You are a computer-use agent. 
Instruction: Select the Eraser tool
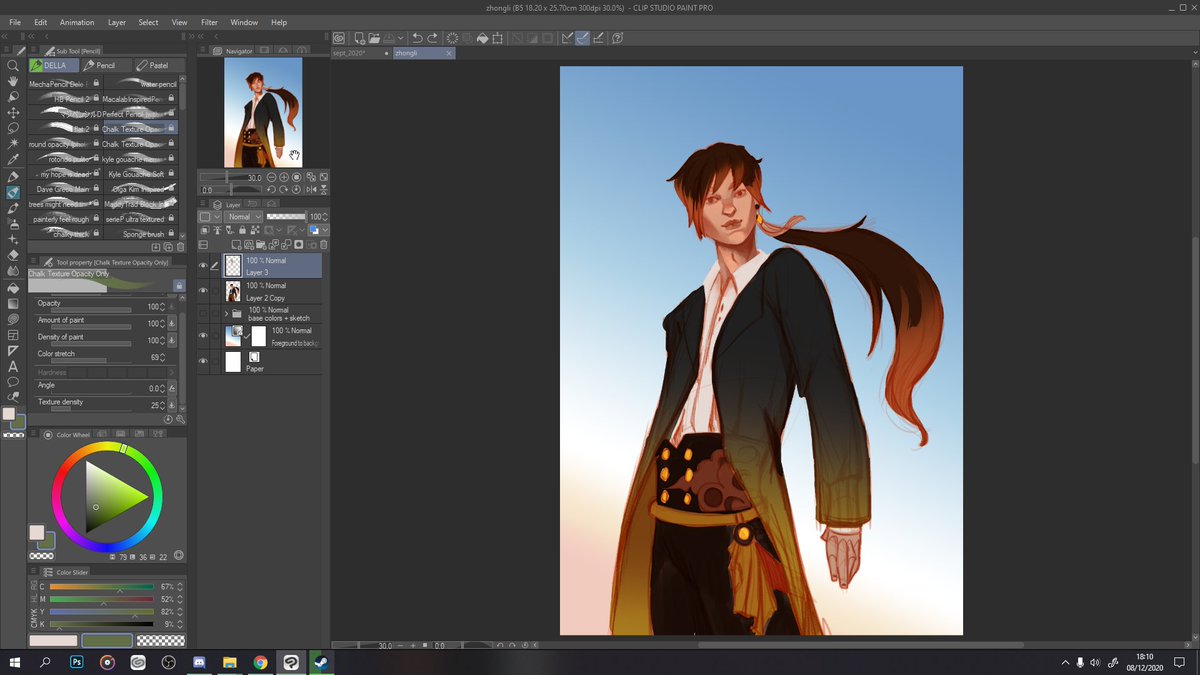click(13, 255)
